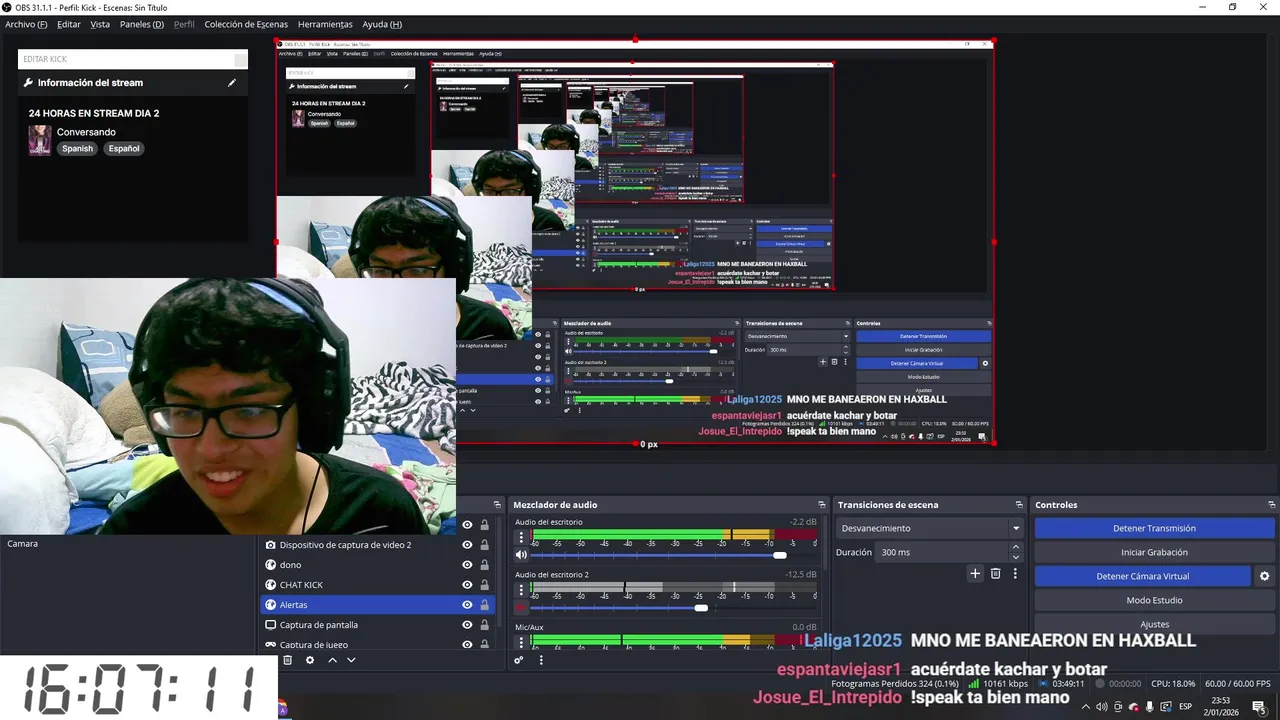Open the Colección de Escenas menu

(x=246, y=24)
